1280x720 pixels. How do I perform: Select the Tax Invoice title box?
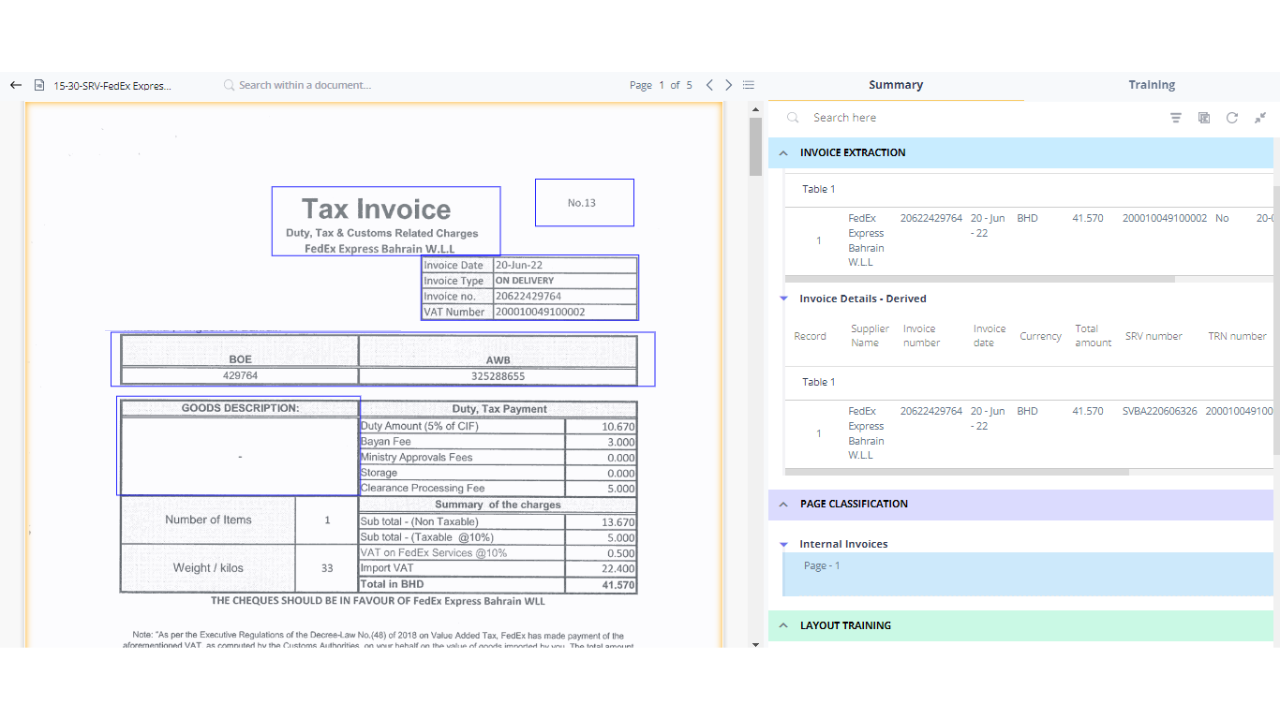pyautogui.click(x=386, y=221)
